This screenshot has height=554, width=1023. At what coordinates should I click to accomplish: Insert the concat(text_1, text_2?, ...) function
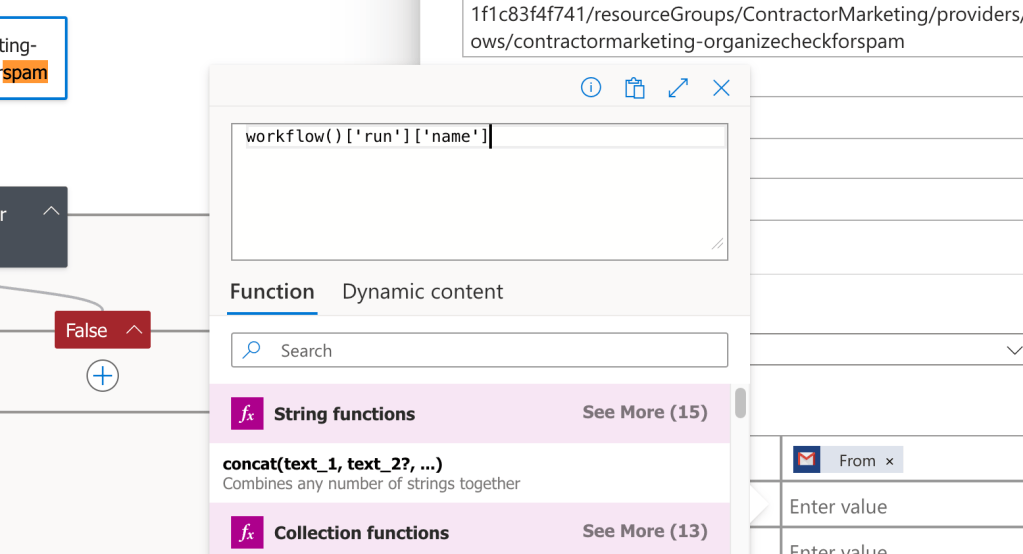(x=470, y=473)
